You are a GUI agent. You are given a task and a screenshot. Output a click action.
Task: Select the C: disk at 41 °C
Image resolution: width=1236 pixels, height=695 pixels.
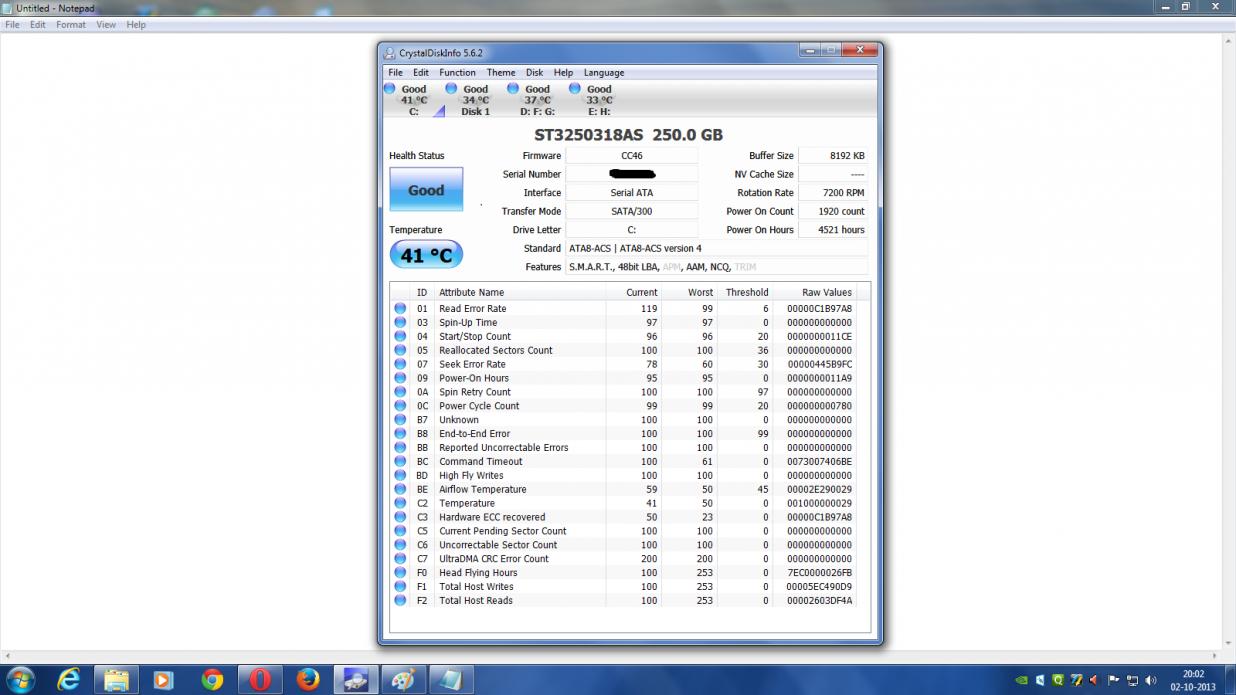click(x=414, y=100)
